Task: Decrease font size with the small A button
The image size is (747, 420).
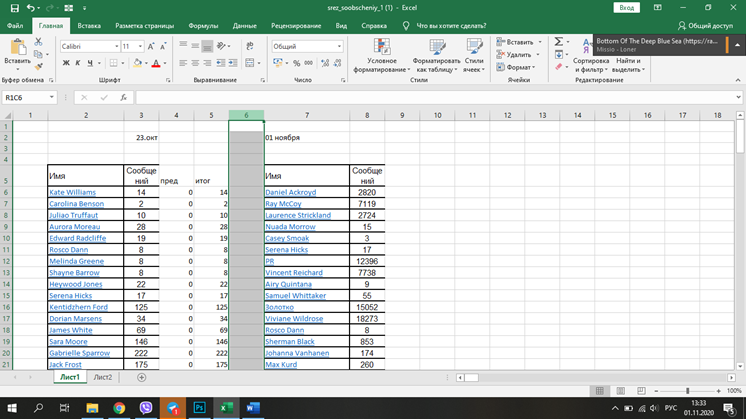Action: 163,46
